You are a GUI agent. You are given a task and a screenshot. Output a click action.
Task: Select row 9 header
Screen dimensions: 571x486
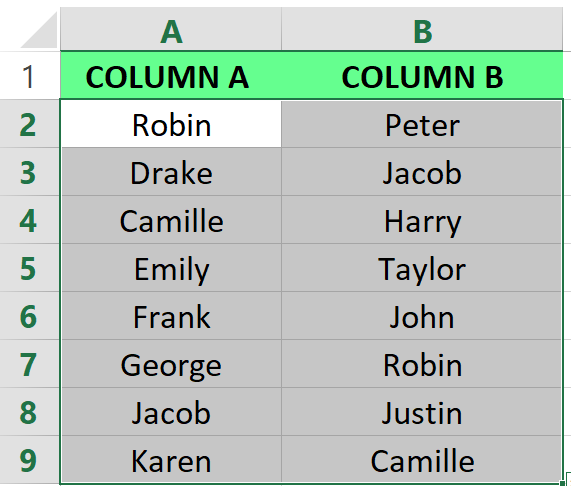(29, 460)
